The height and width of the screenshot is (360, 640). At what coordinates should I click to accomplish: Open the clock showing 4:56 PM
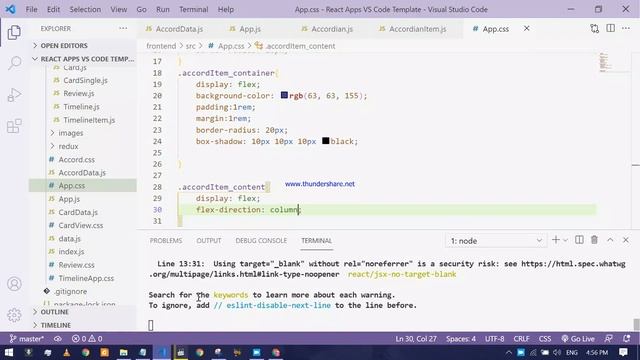point(596,352)
